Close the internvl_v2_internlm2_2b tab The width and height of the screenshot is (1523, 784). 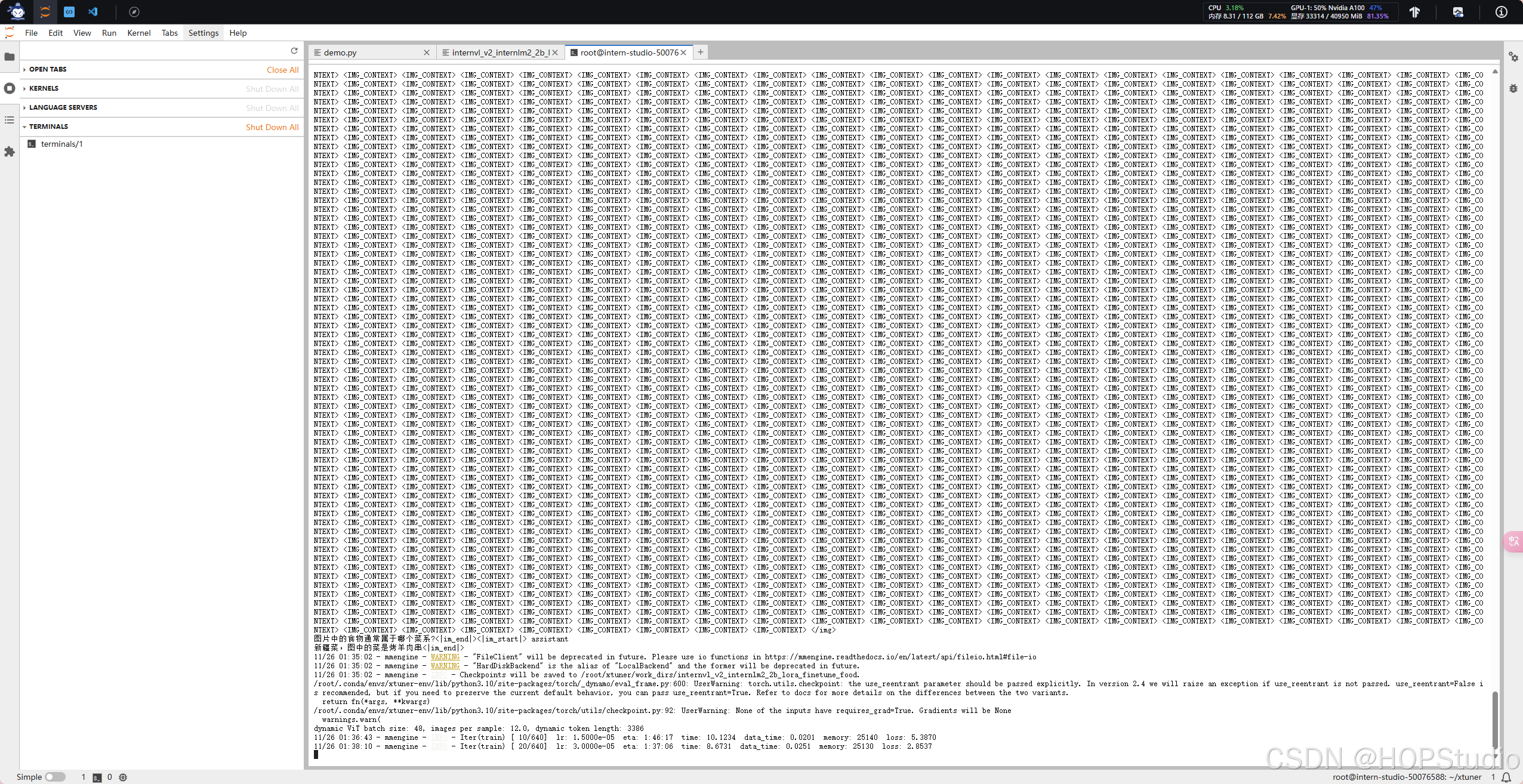(555, 53)
